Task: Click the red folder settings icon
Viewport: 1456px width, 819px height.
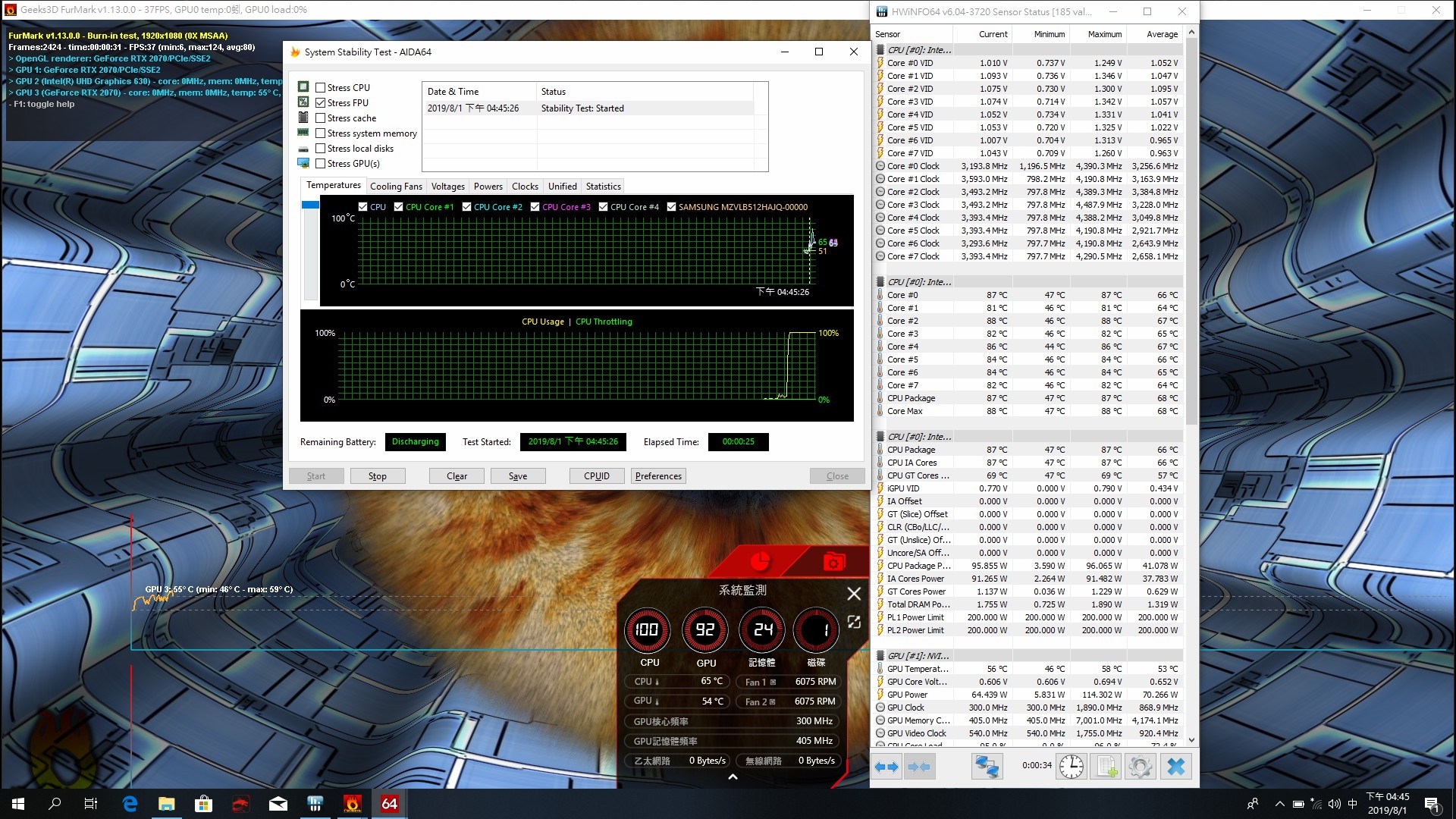Action: (833, 562)
